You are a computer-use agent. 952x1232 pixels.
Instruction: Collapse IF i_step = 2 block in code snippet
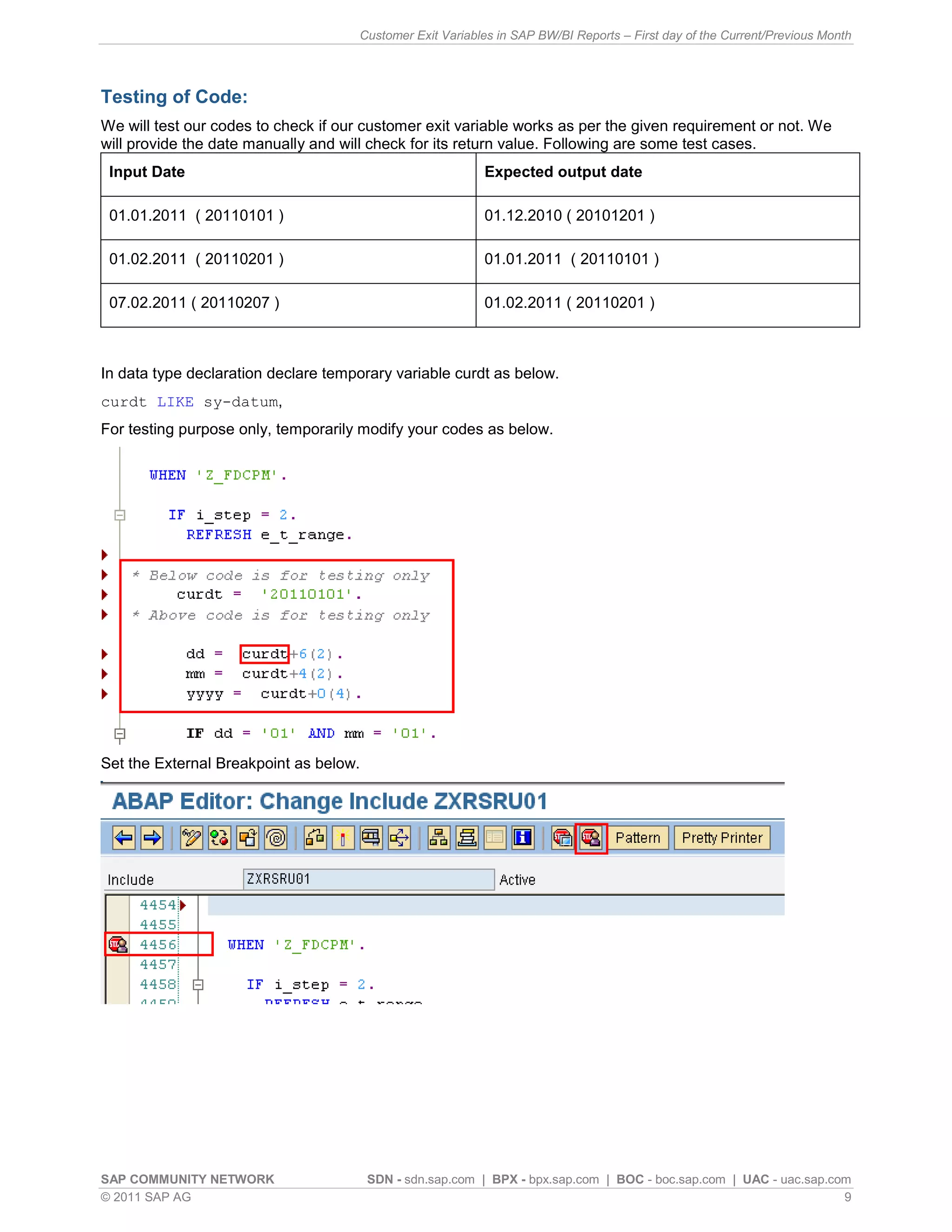tap(119, 515)
